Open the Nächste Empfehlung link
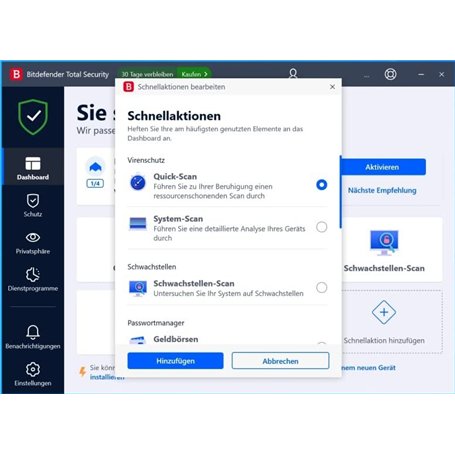 coord(382,190)
